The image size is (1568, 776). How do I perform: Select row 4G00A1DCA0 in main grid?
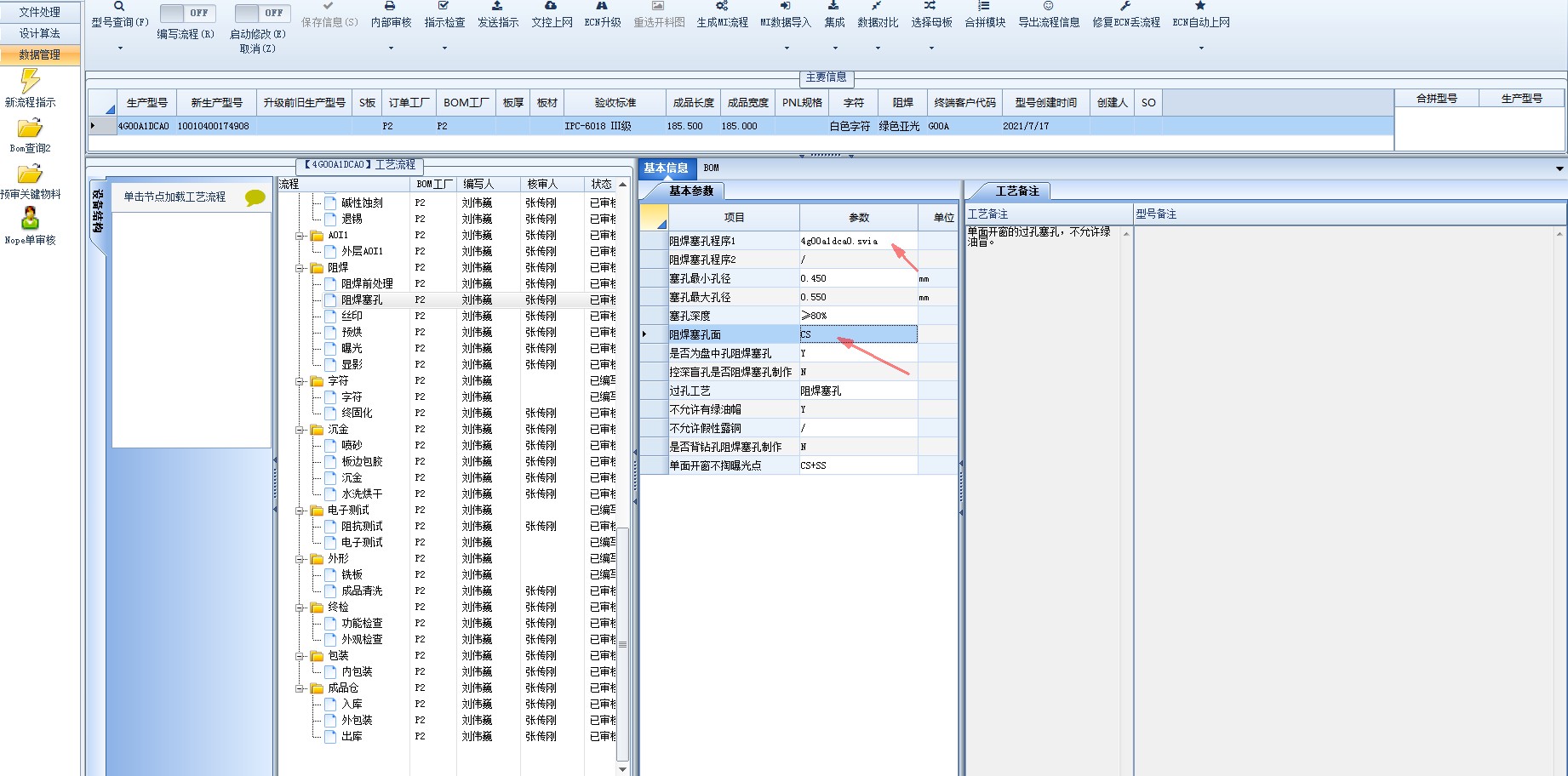coord(741,126)
